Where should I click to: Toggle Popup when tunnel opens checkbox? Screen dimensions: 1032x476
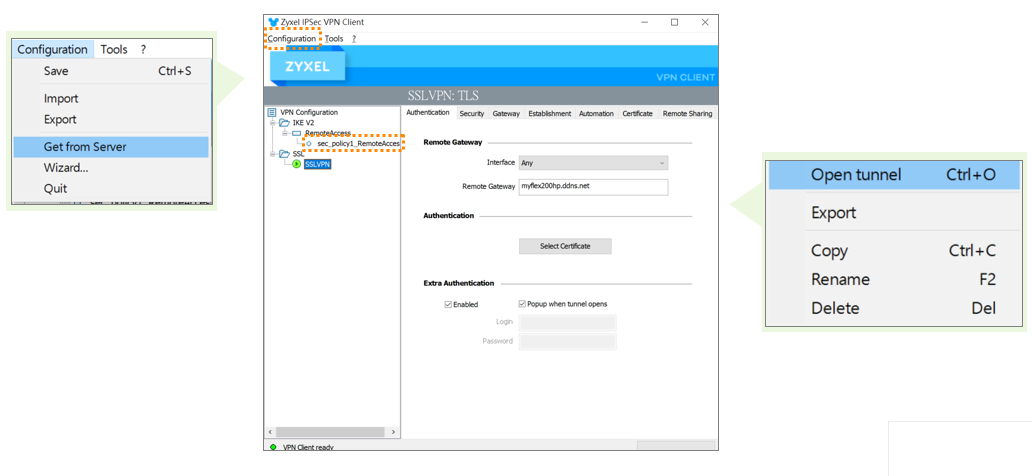522,304
